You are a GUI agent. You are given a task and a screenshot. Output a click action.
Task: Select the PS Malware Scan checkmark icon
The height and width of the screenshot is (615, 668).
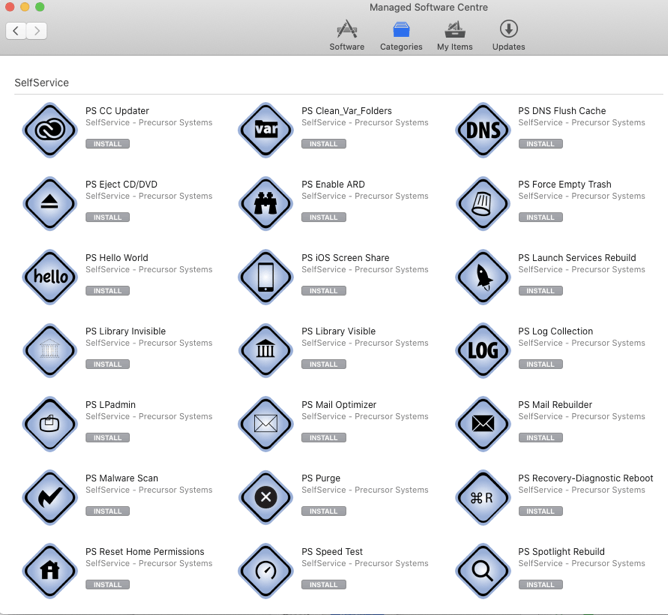point(50,497)
